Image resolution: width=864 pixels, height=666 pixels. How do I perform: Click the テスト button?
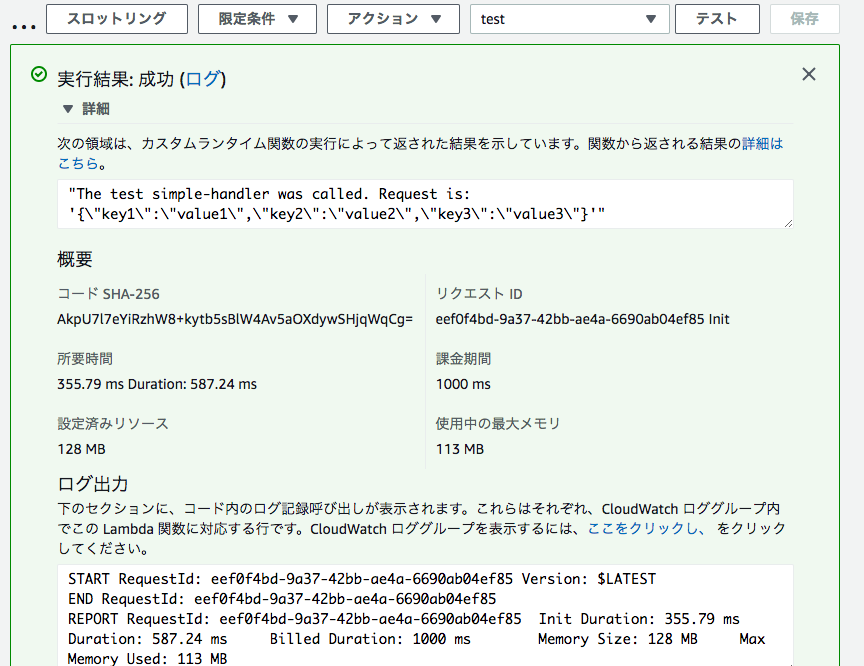click(x=717, y=19)
